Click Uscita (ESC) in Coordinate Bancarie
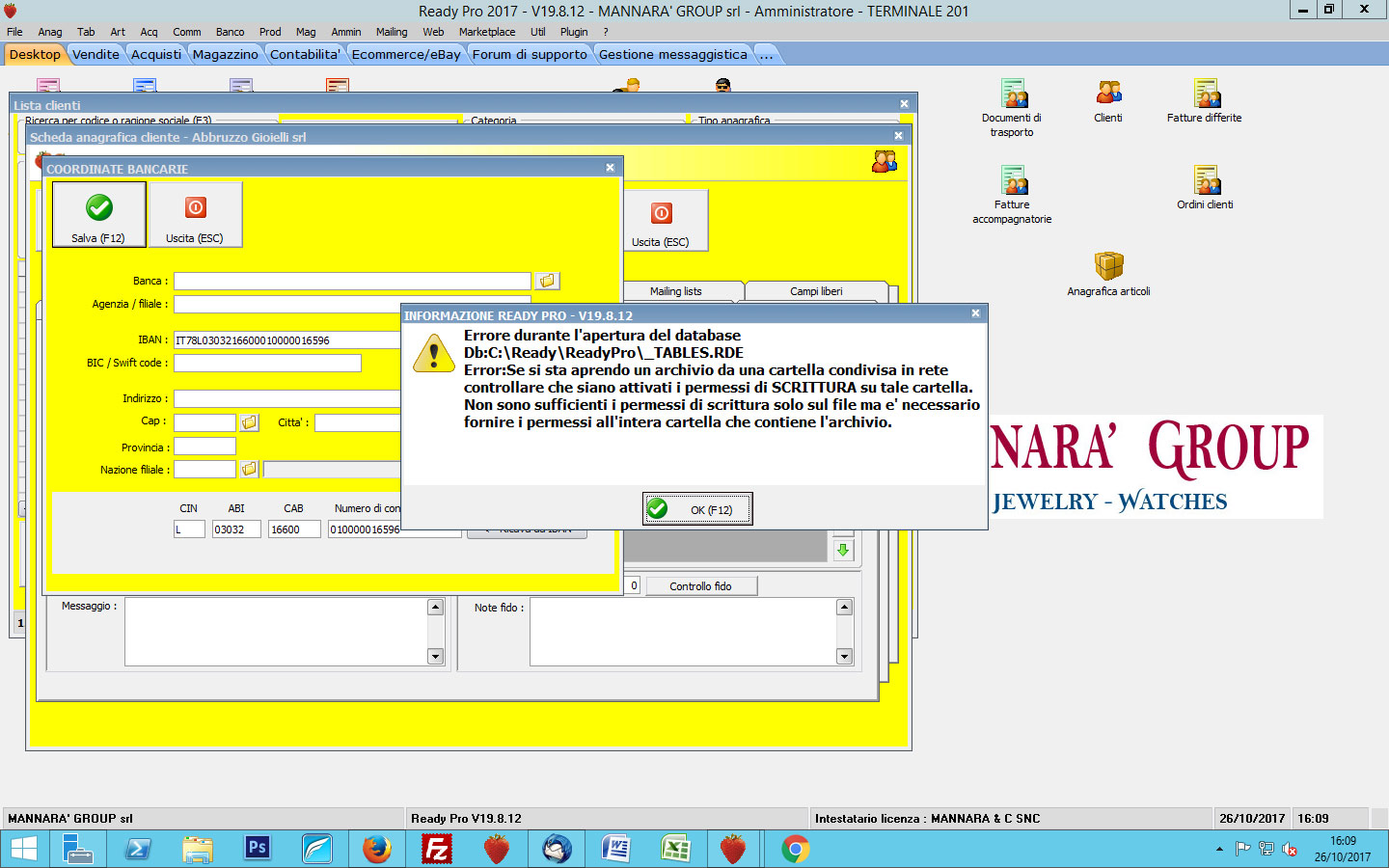The height and width of the screenshot is (868, 1389). click(195, 214)
